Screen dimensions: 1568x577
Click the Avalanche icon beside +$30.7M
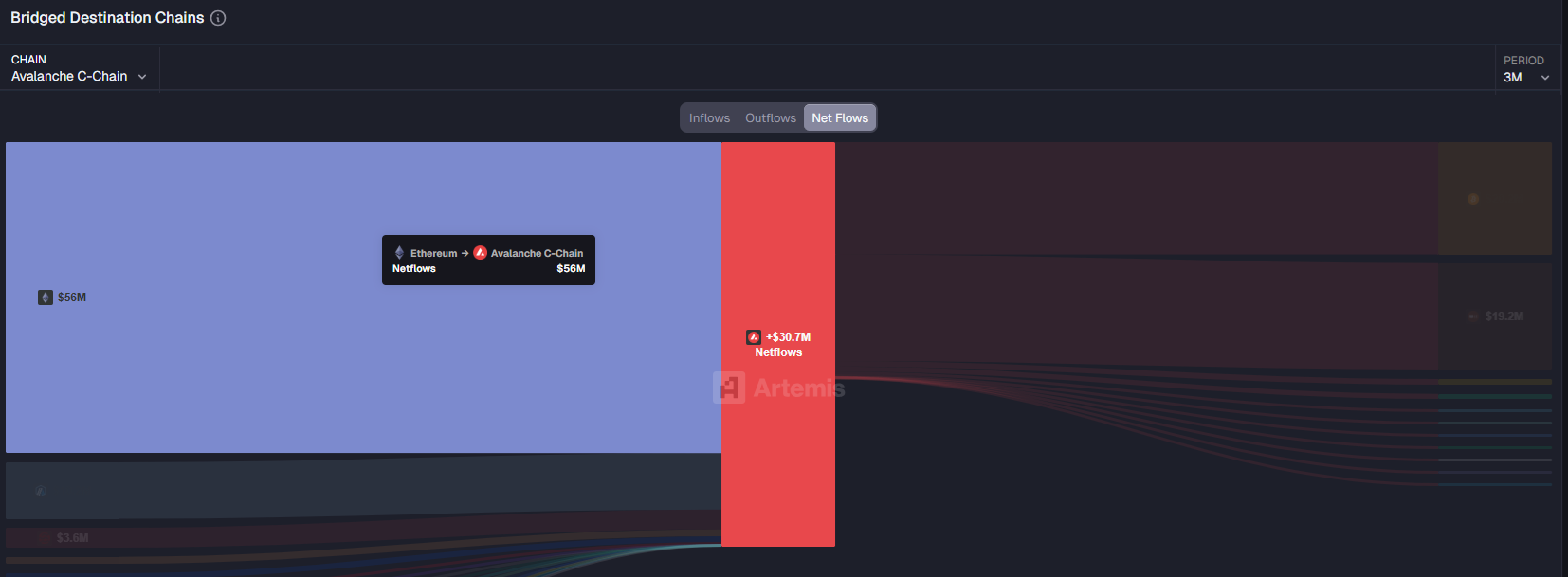(x=754, y=337)
